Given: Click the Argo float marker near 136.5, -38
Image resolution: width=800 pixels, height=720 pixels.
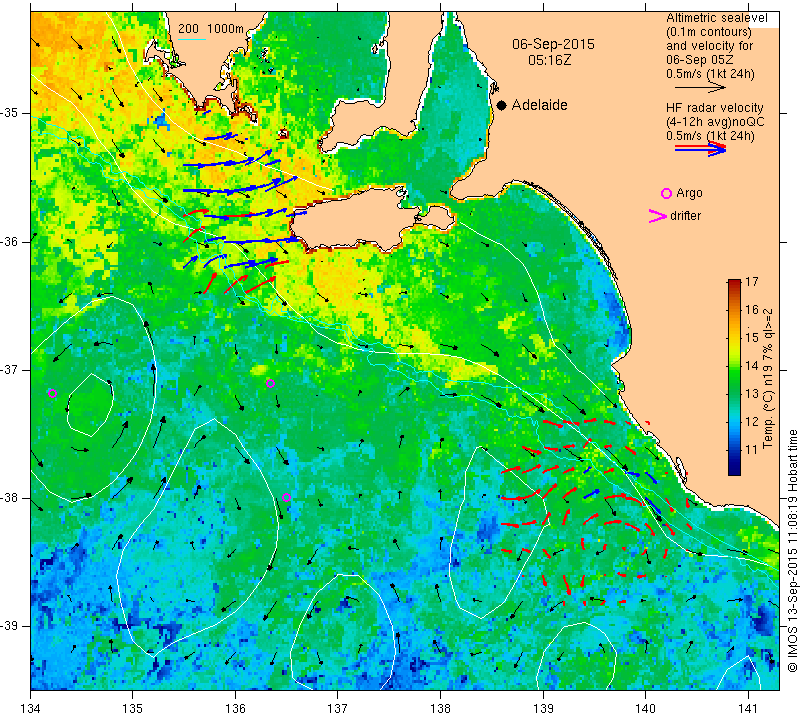Looking at the screenshot, I should tap(286, 498).
